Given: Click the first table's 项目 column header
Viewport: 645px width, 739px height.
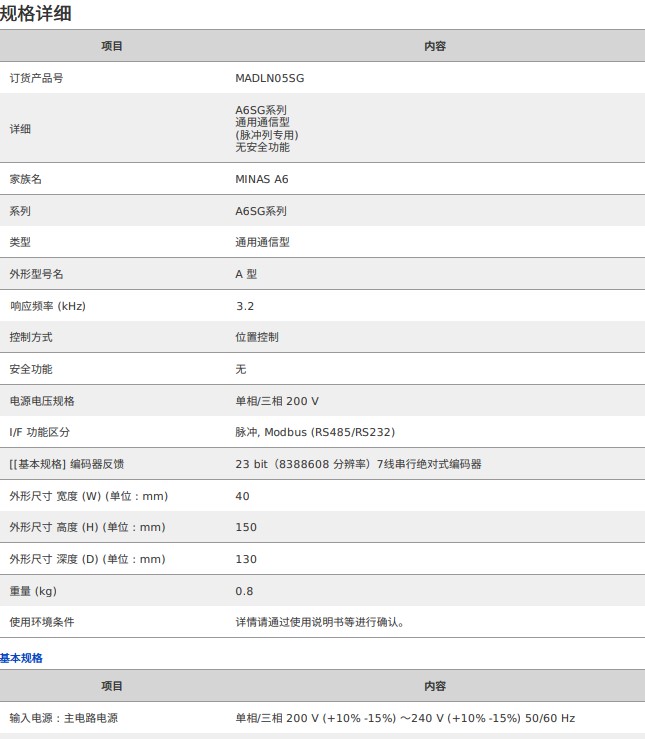Looking at the screenshot, I should 112,46.
